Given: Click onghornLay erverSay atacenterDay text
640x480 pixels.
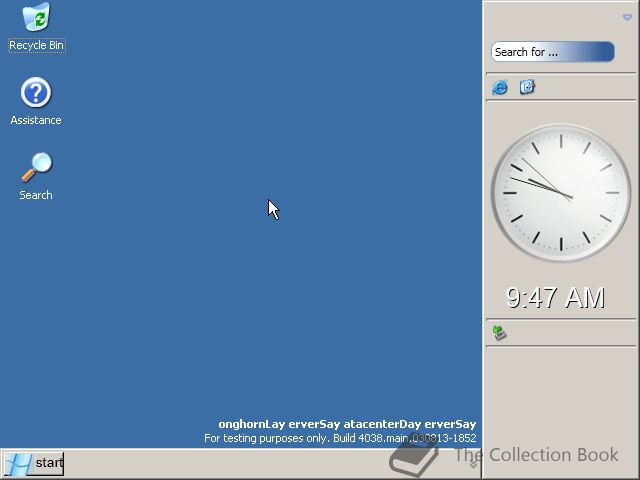Looking at the screenshot, I should coord(347,424).
